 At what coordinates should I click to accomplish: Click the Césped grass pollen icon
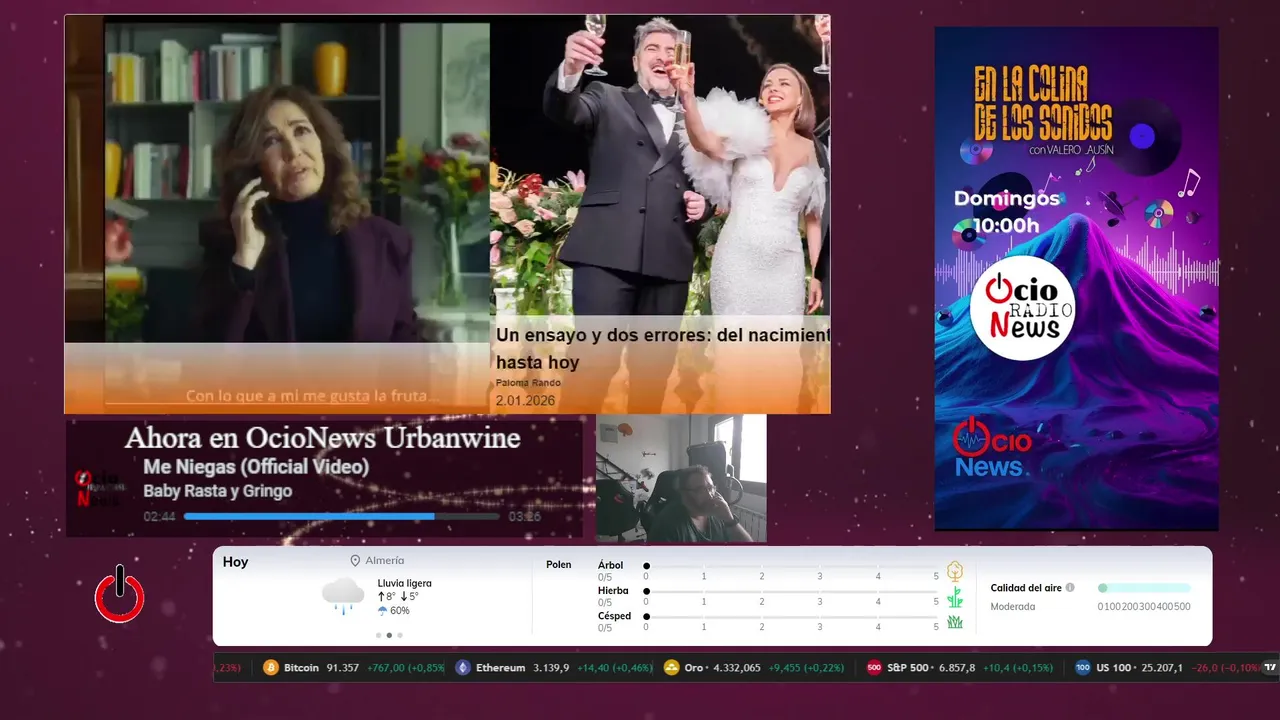[955, 622]
